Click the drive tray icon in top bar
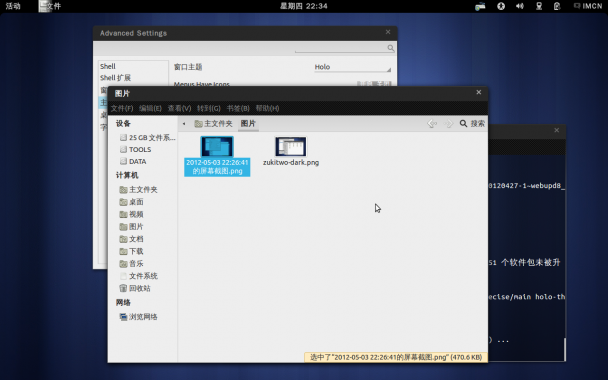 (x=480, y=6)
